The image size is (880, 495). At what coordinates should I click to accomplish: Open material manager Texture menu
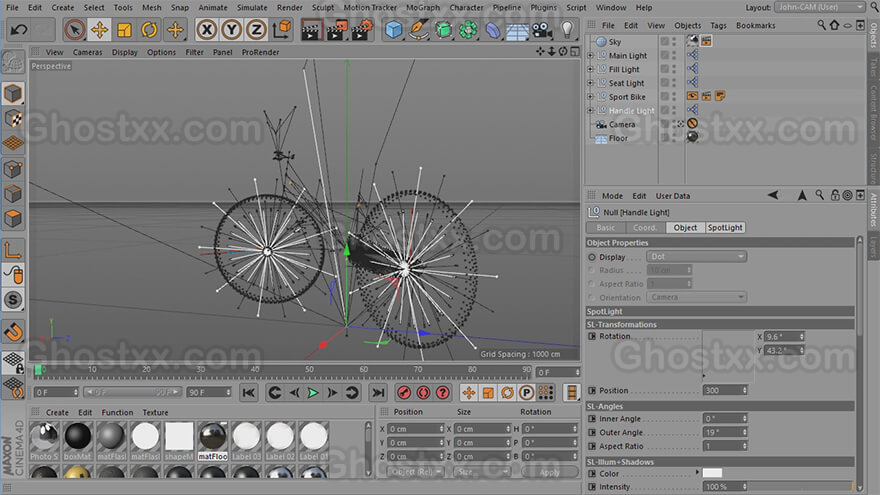coord(155,412)
